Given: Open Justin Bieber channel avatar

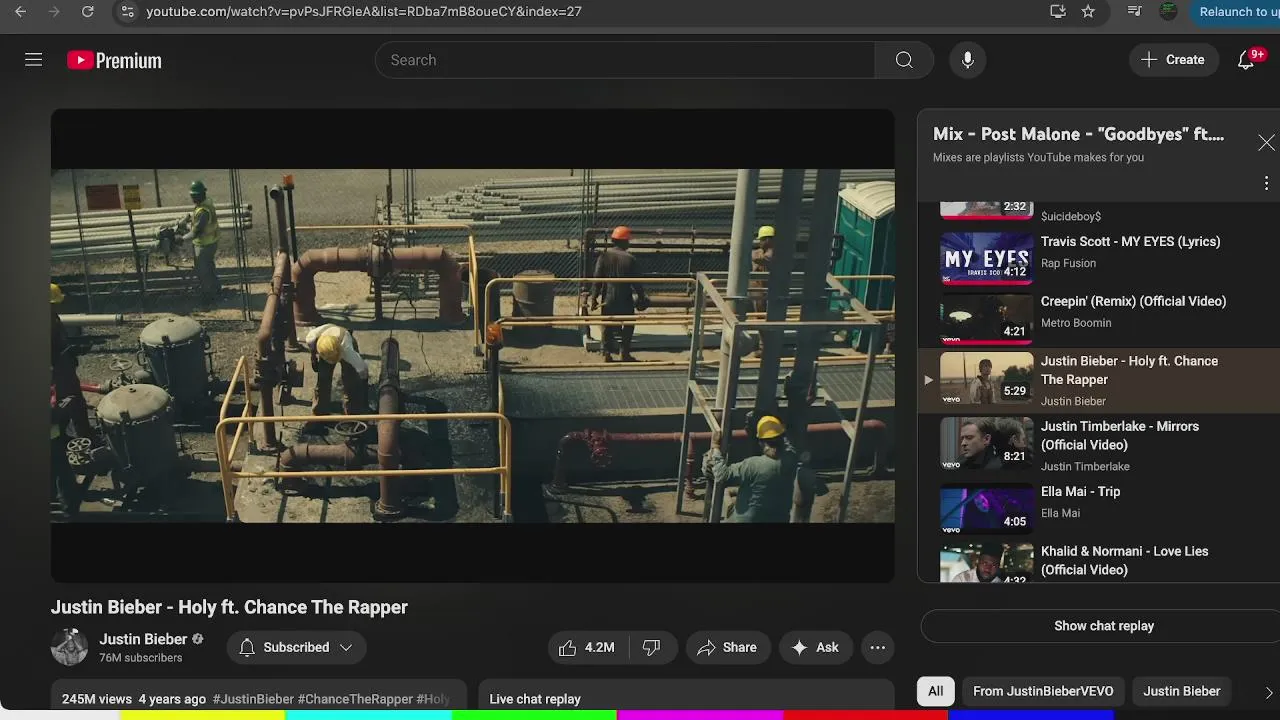Looking at the screenshot, I should [x=70, y=647].
